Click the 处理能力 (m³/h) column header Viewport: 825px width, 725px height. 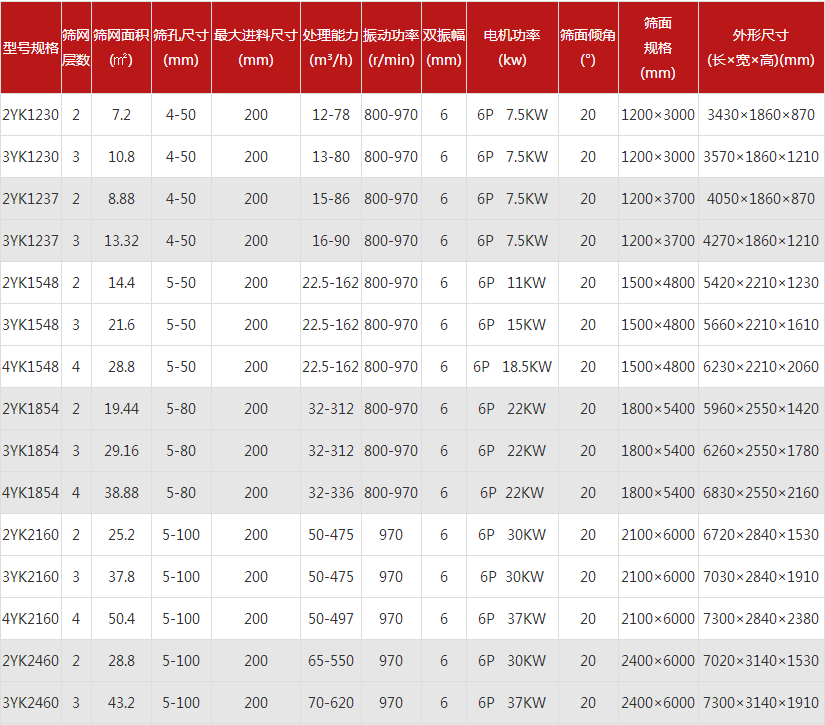[x=331, y=47]
